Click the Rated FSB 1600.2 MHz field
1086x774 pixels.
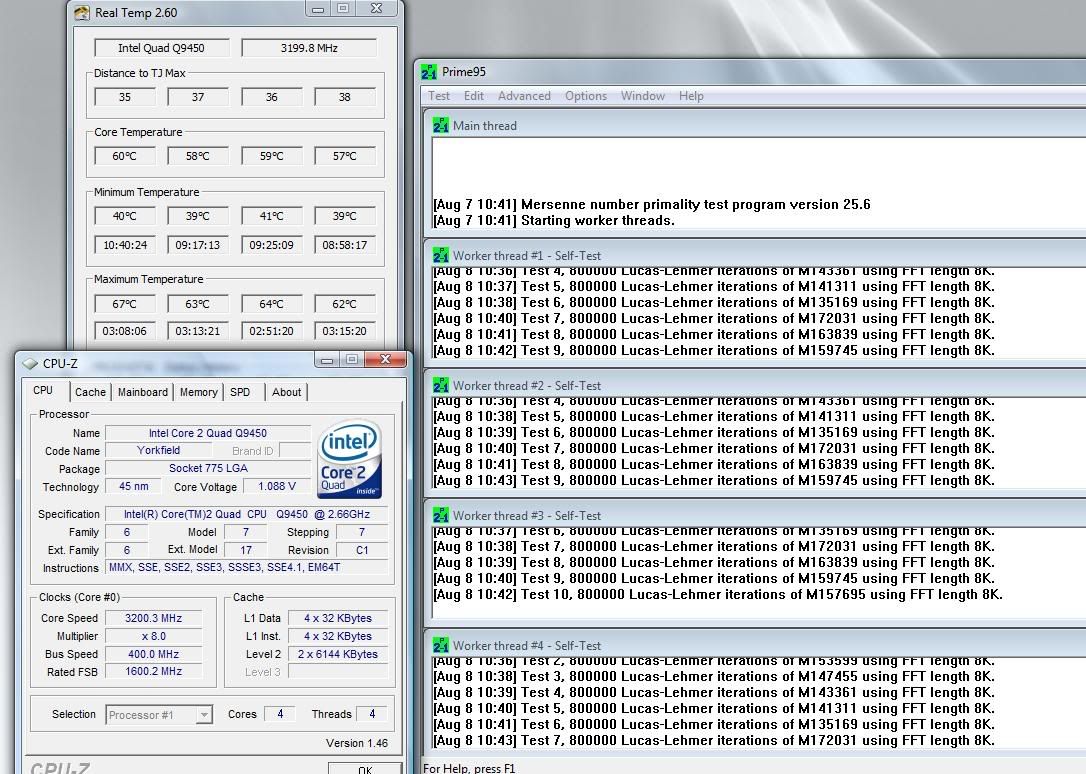[x=154, y=672]
